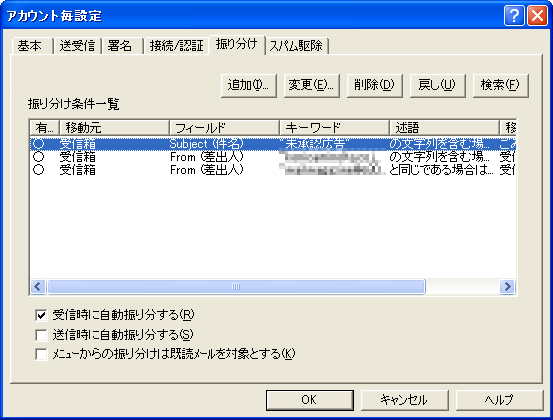Check メニューからの振り分けは既読メールを対象とする option
This screenshot has height=420, width=553.
[41, 354]
